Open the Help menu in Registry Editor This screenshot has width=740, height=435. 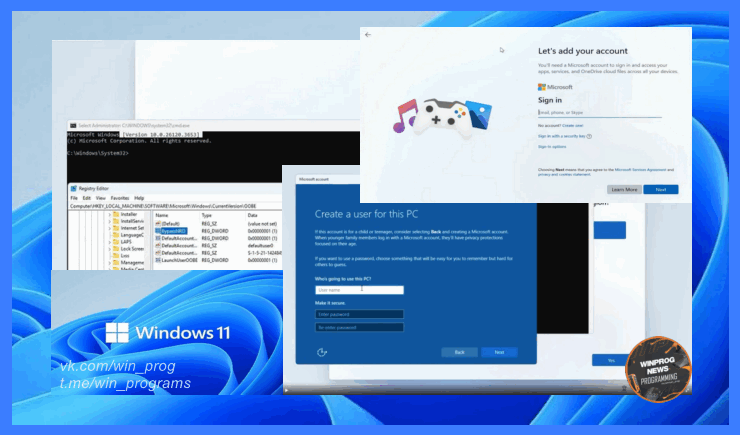point(139,198)
